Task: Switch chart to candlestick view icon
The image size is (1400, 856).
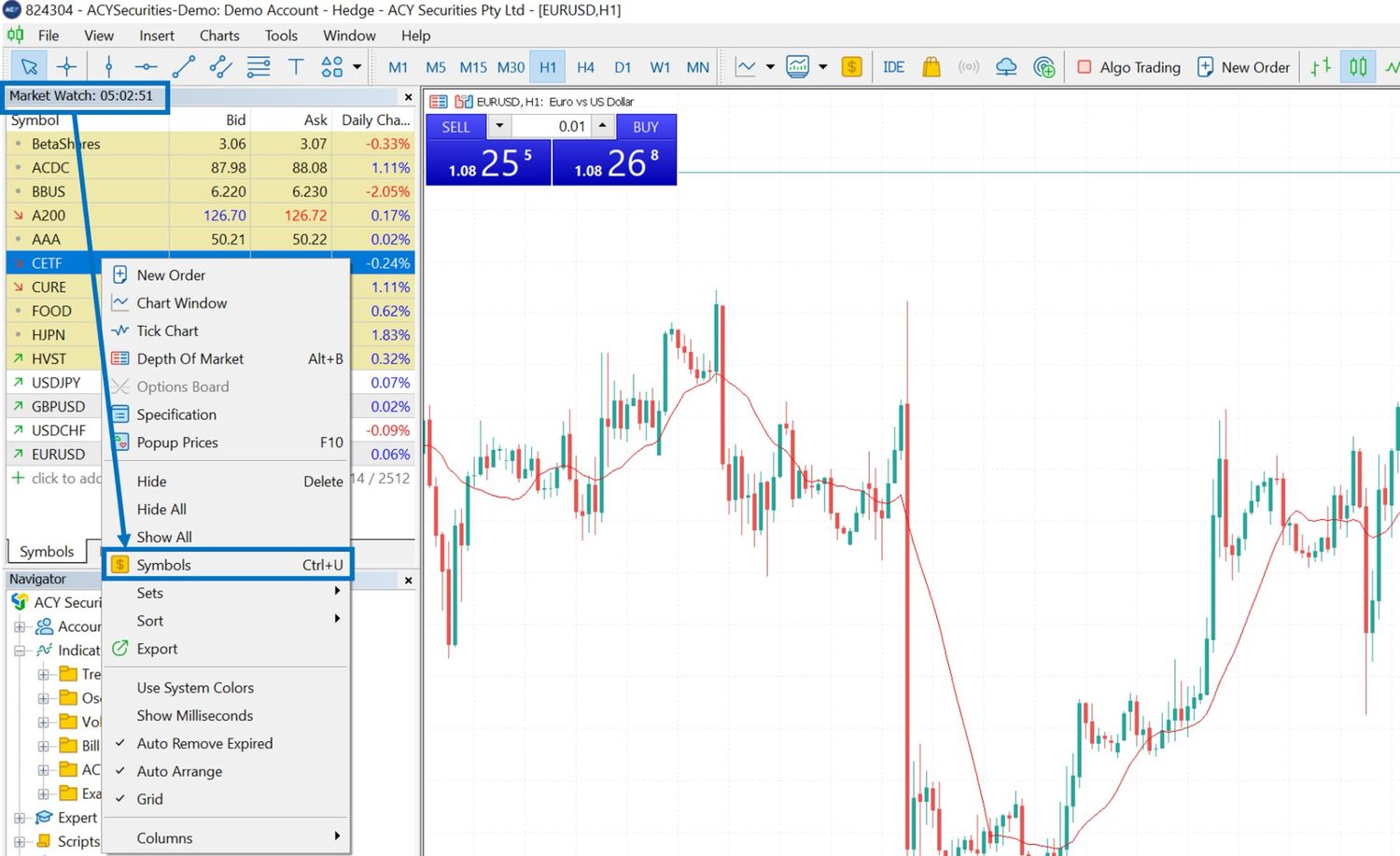Action: click(x=1358, y=66)
